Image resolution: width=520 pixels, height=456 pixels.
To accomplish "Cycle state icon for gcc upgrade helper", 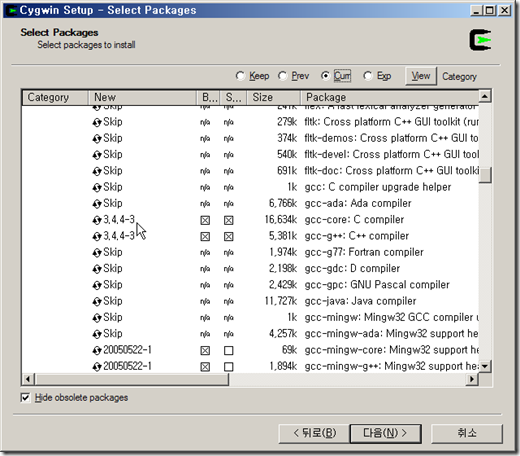I will pos(97,188).
